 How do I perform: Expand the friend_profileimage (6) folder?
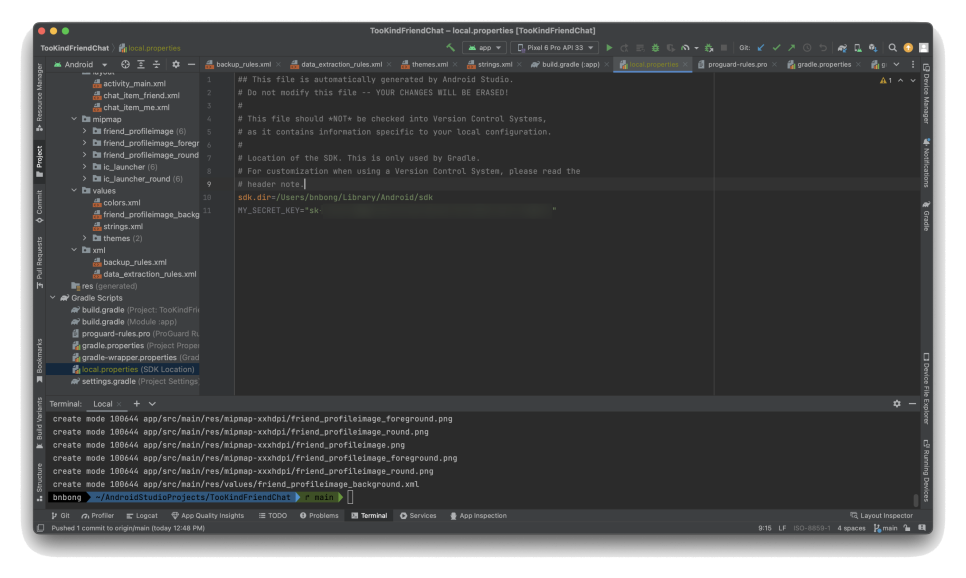[85, 131]
